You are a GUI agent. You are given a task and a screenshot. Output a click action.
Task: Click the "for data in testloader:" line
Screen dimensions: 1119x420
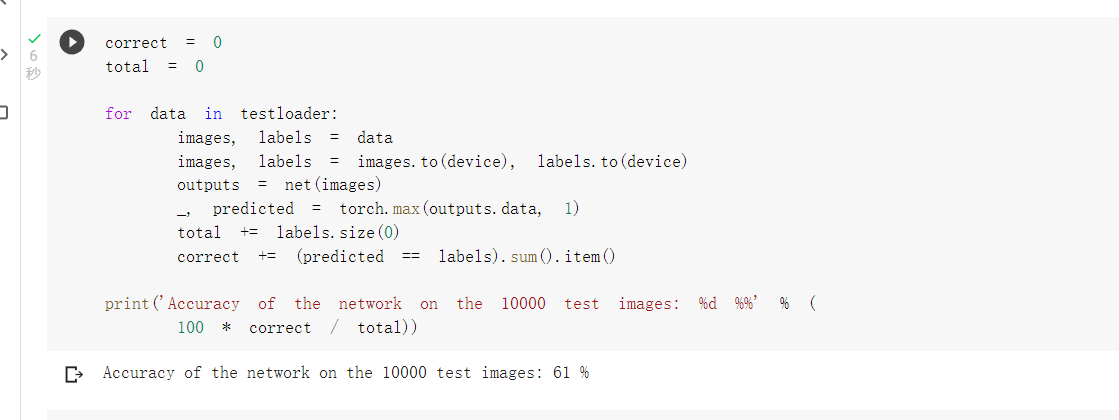[214, 114]
